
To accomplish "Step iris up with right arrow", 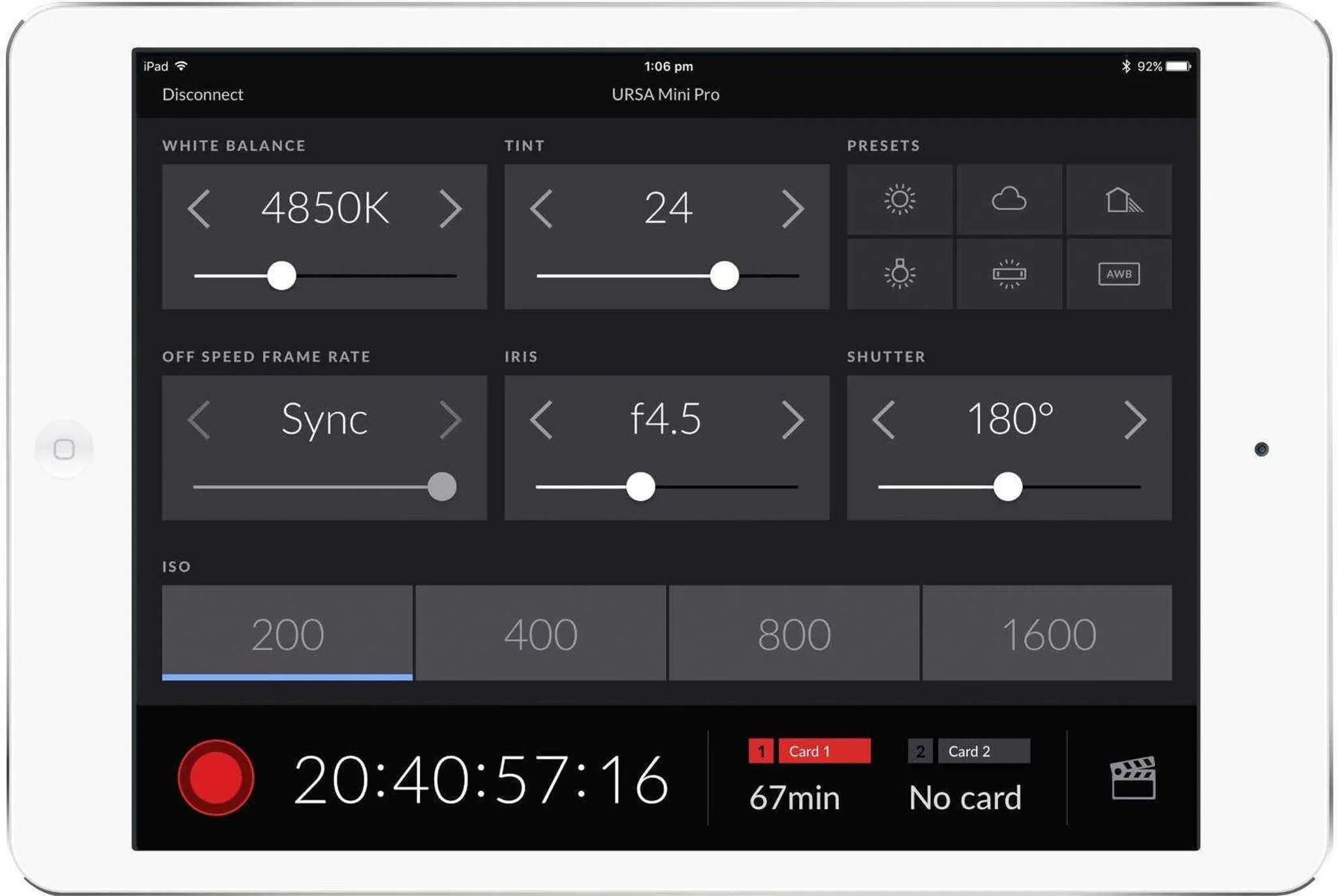I will click(x=793, y=420).
